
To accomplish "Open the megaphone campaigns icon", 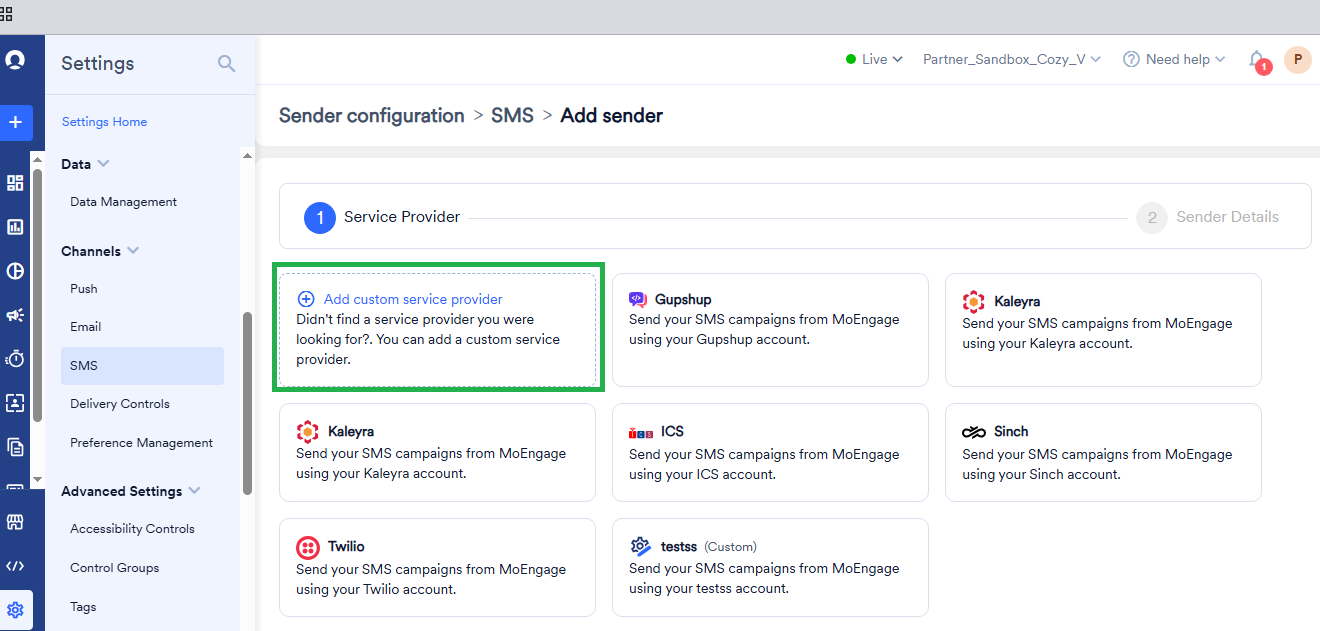I will click(15, 315).
